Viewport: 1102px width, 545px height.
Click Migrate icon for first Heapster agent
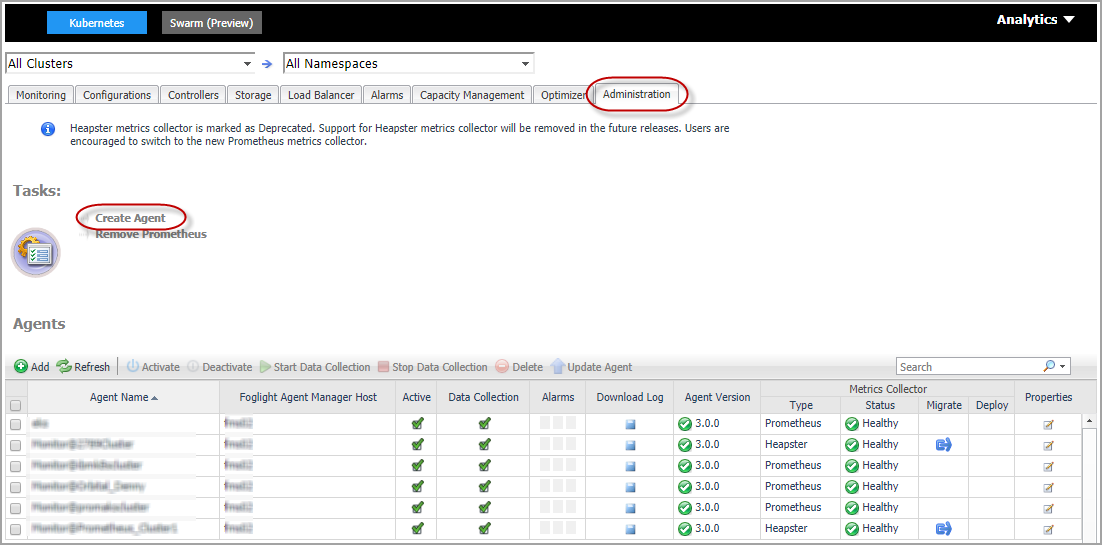pos(943,444)
